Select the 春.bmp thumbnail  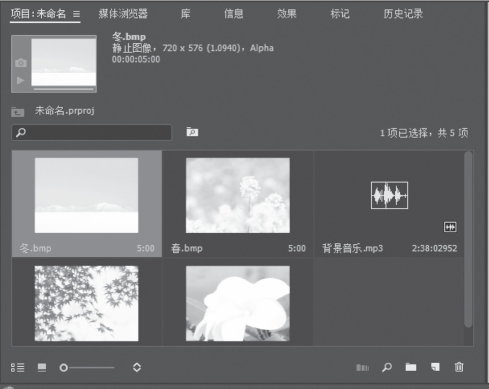[238, 195]
